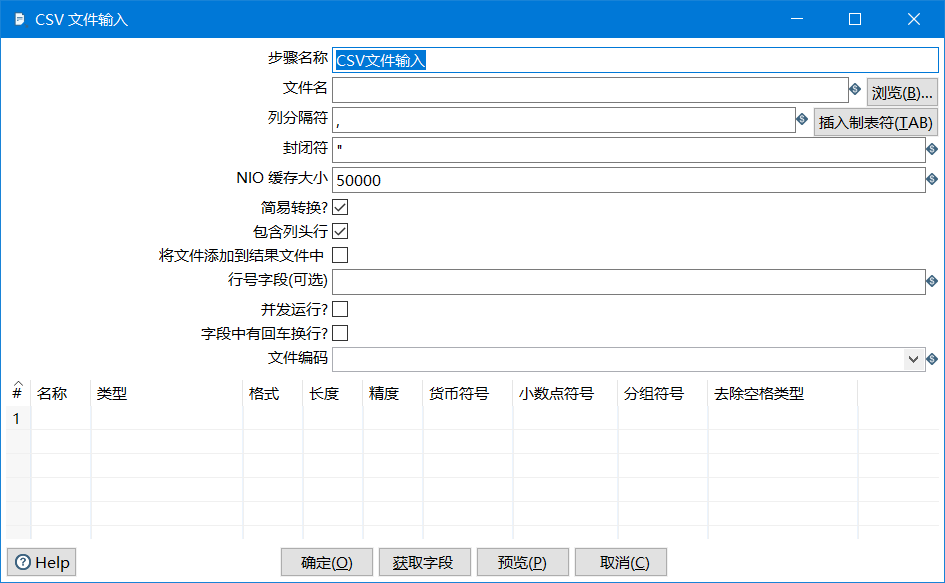Click the 浏览(B)... button
This screenshot has height=583, width=945.
tap(902, 92)
